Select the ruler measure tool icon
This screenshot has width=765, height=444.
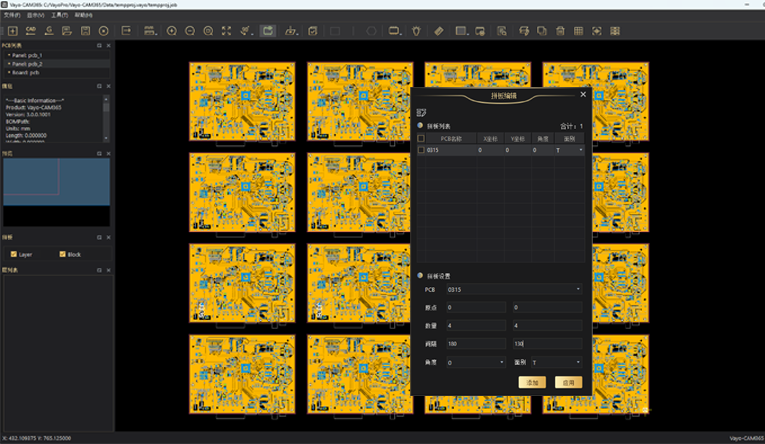439,31
